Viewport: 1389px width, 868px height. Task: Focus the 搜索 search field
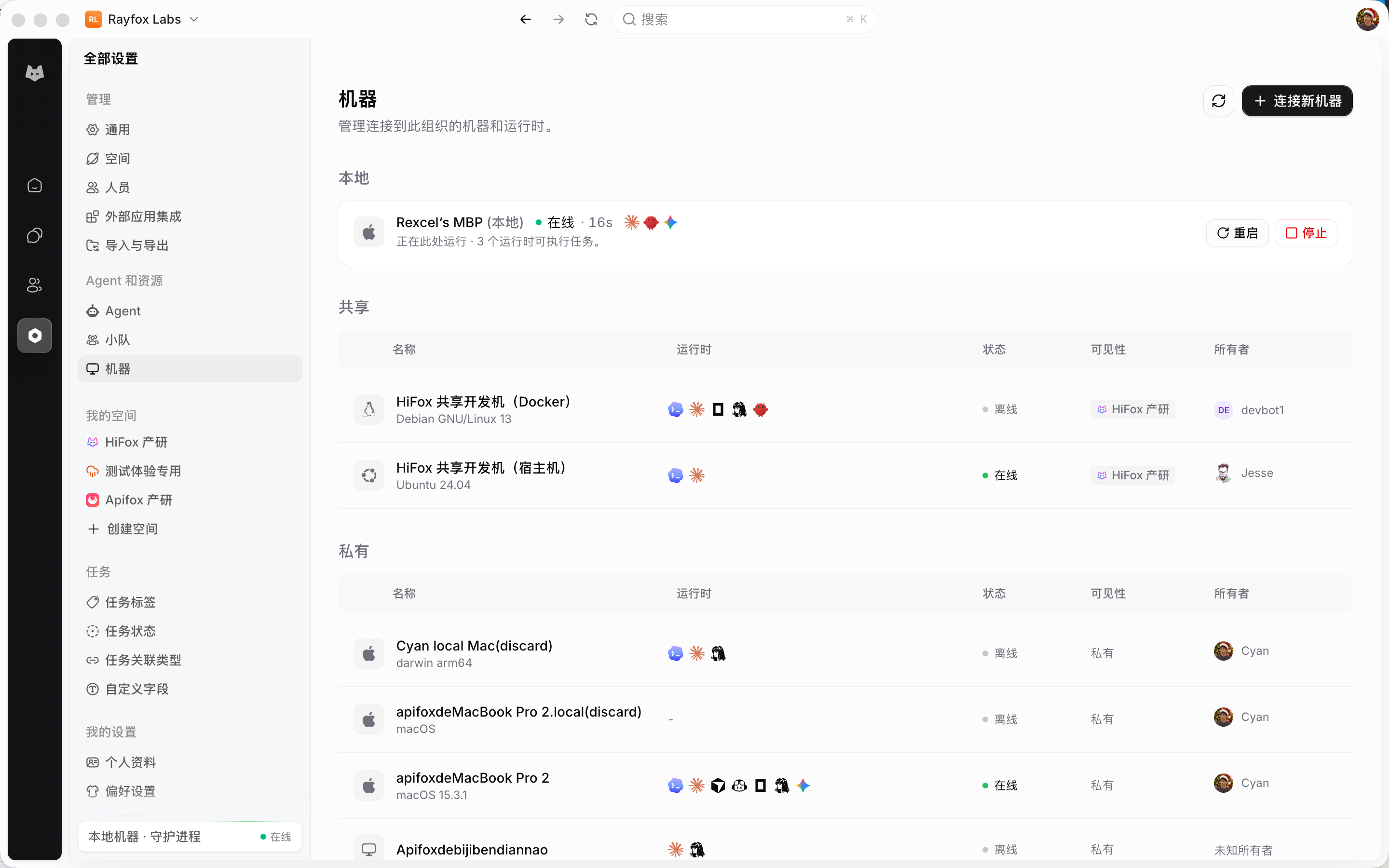744,19
